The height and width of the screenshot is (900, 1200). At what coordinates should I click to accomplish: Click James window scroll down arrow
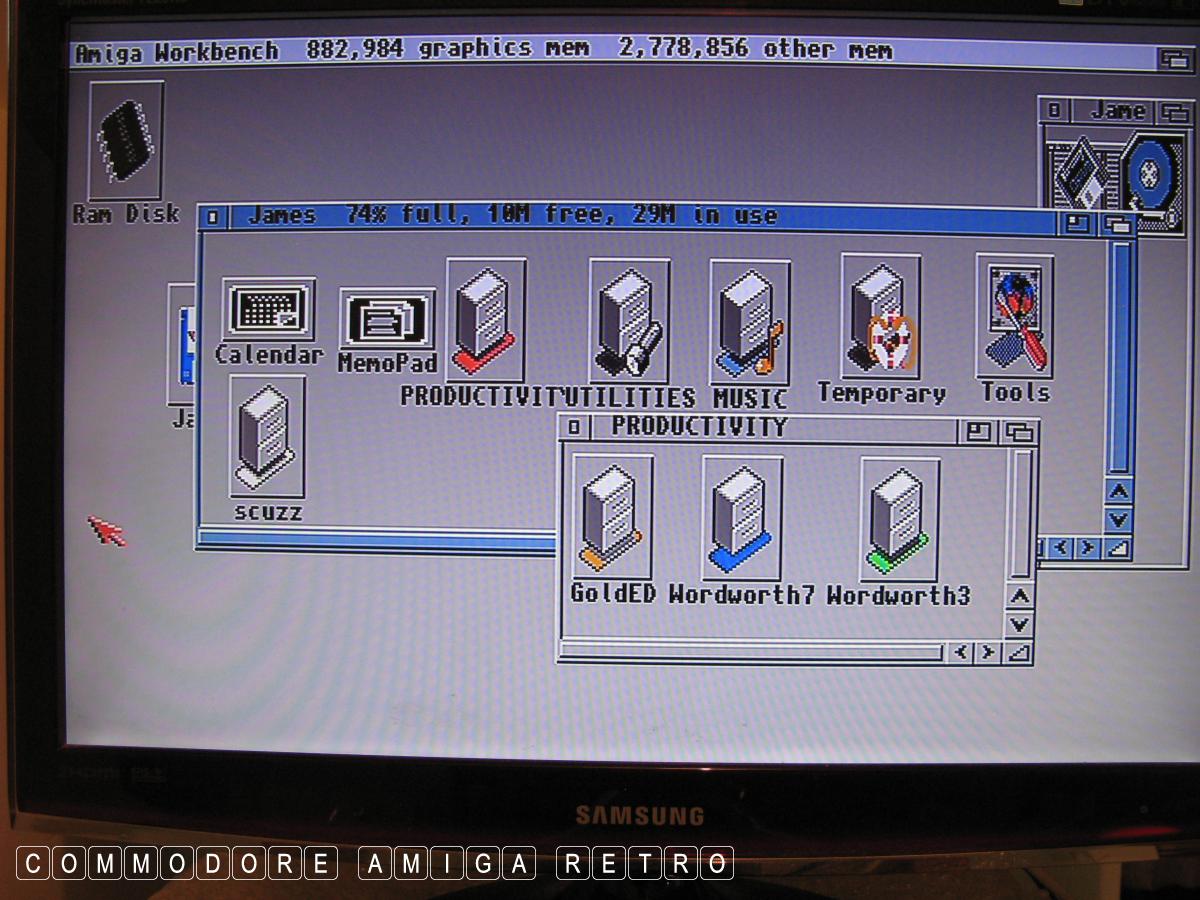[1118, 520]
